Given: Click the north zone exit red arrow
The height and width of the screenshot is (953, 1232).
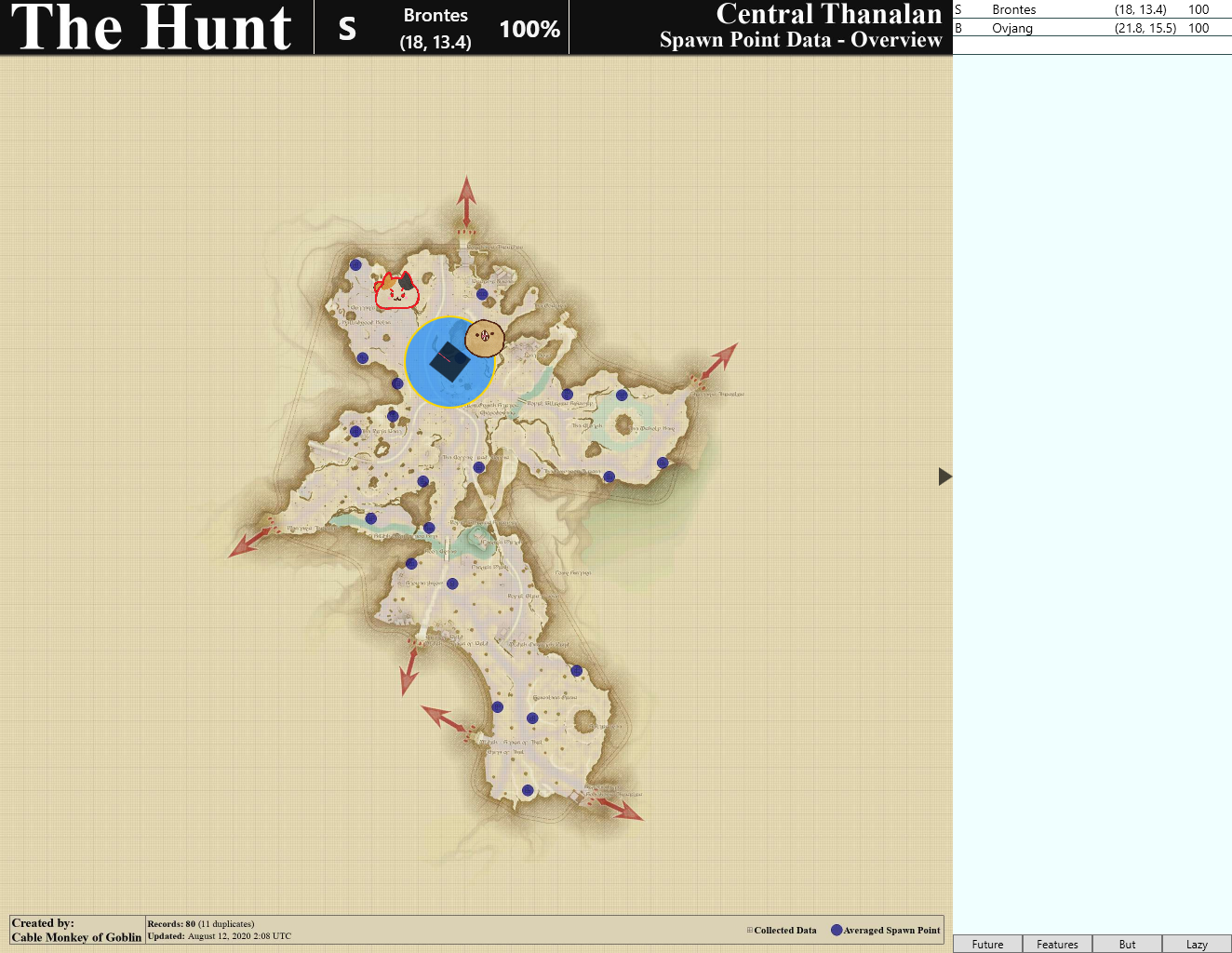Looking at the screenshot, I should [466, 203].
